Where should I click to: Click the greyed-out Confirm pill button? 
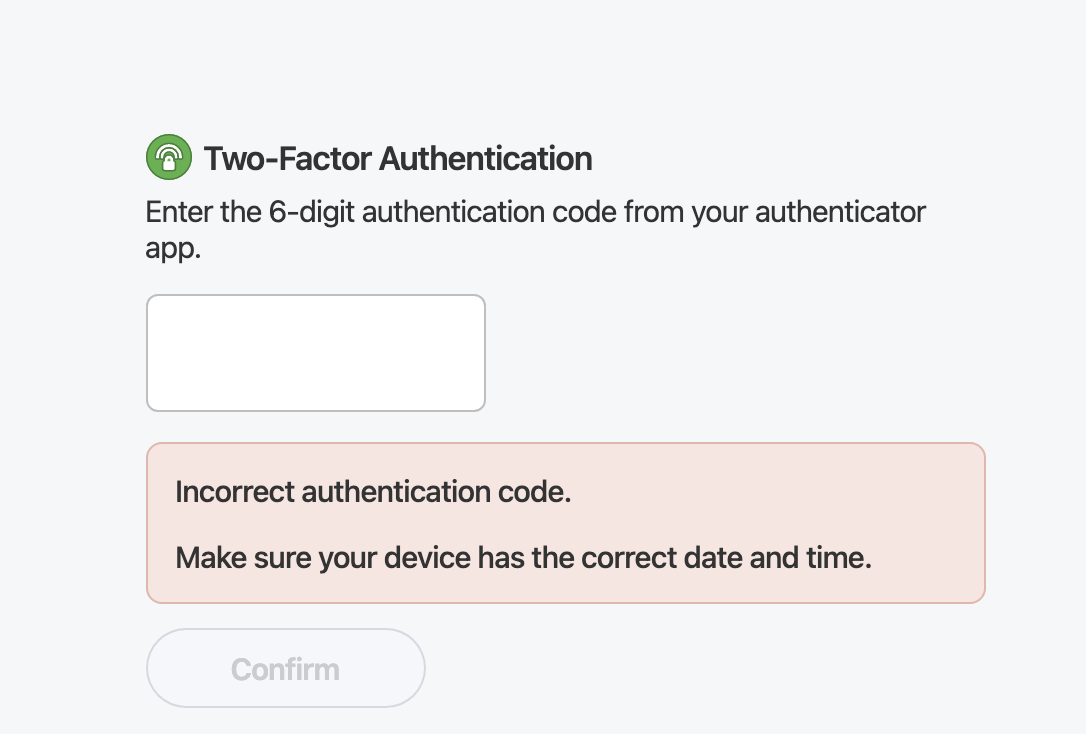coord(286,669)
